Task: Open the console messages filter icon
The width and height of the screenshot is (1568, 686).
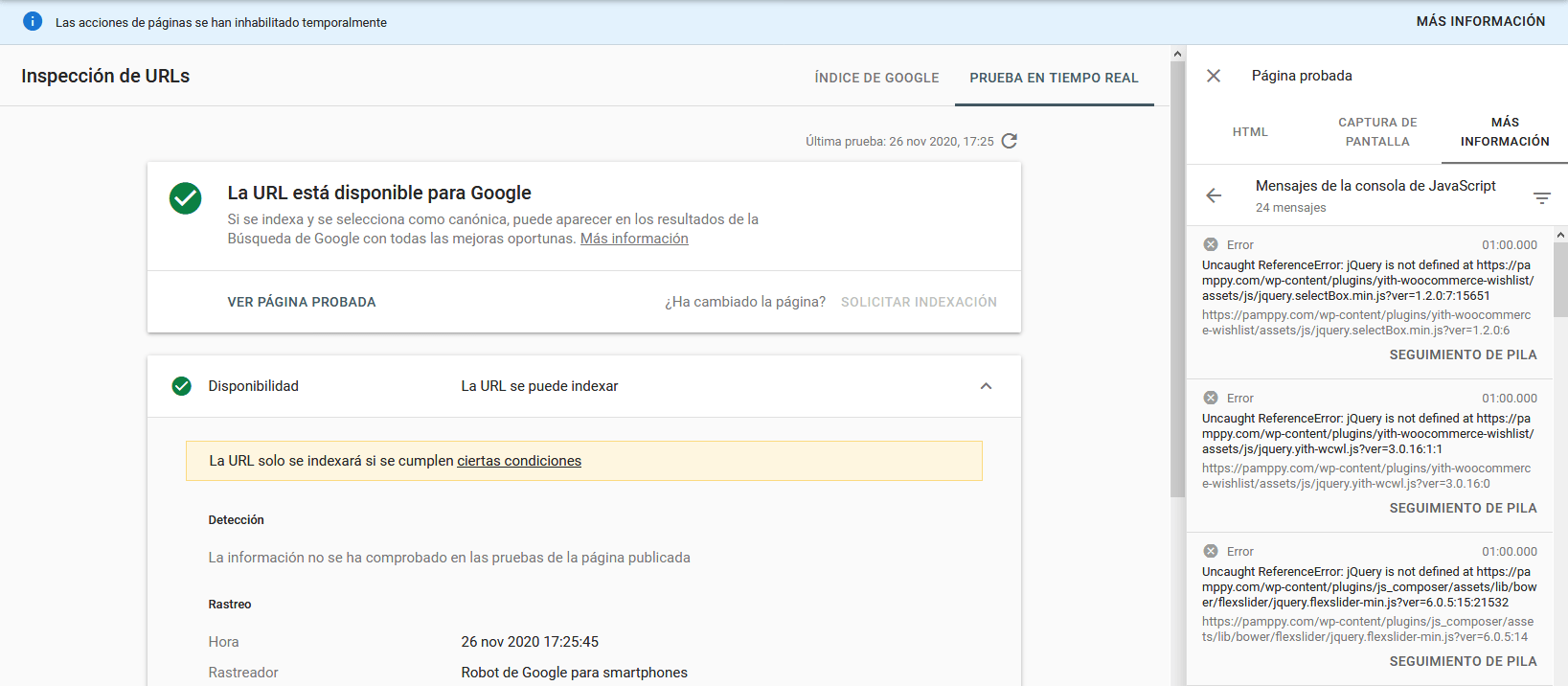Action: click(x=1541, y=197)
